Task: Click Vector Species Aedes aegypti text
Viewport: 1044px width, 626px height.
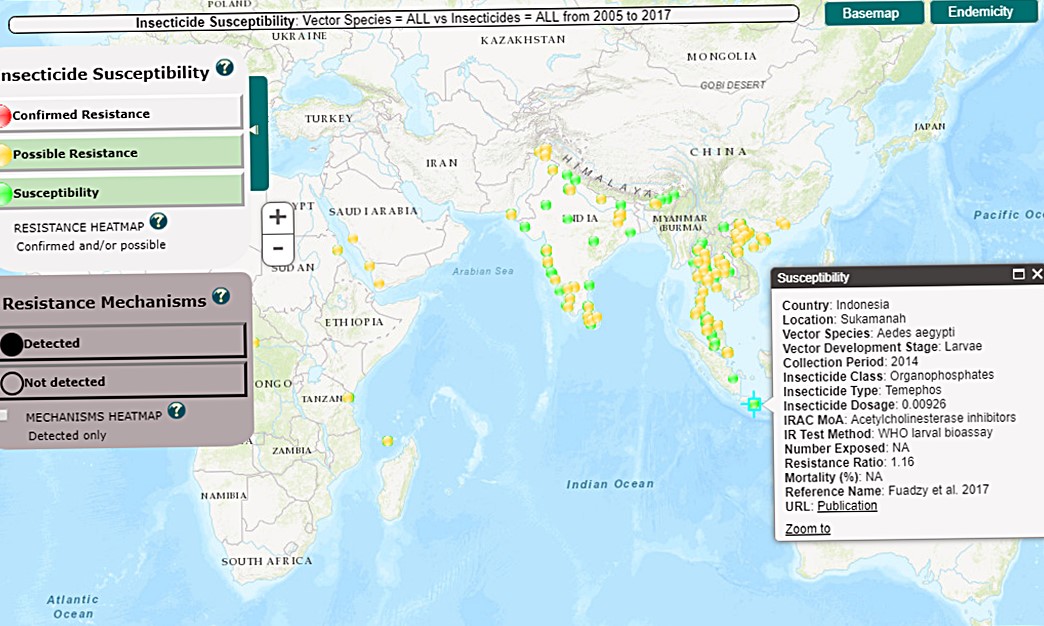Action: point(868,333)
